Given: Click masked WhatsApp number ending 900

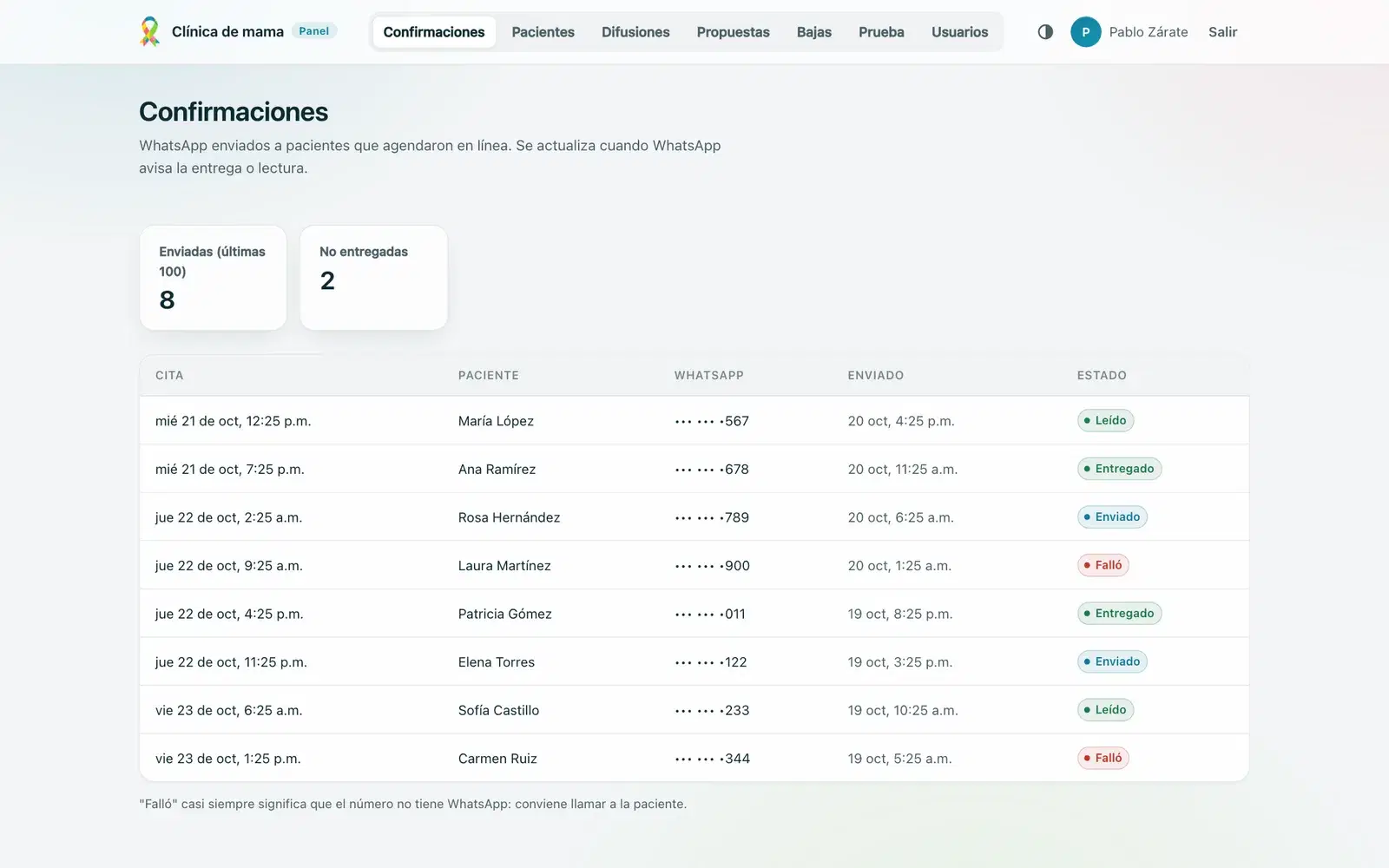Looking at the screenshot, I should [x=712, y=566].
